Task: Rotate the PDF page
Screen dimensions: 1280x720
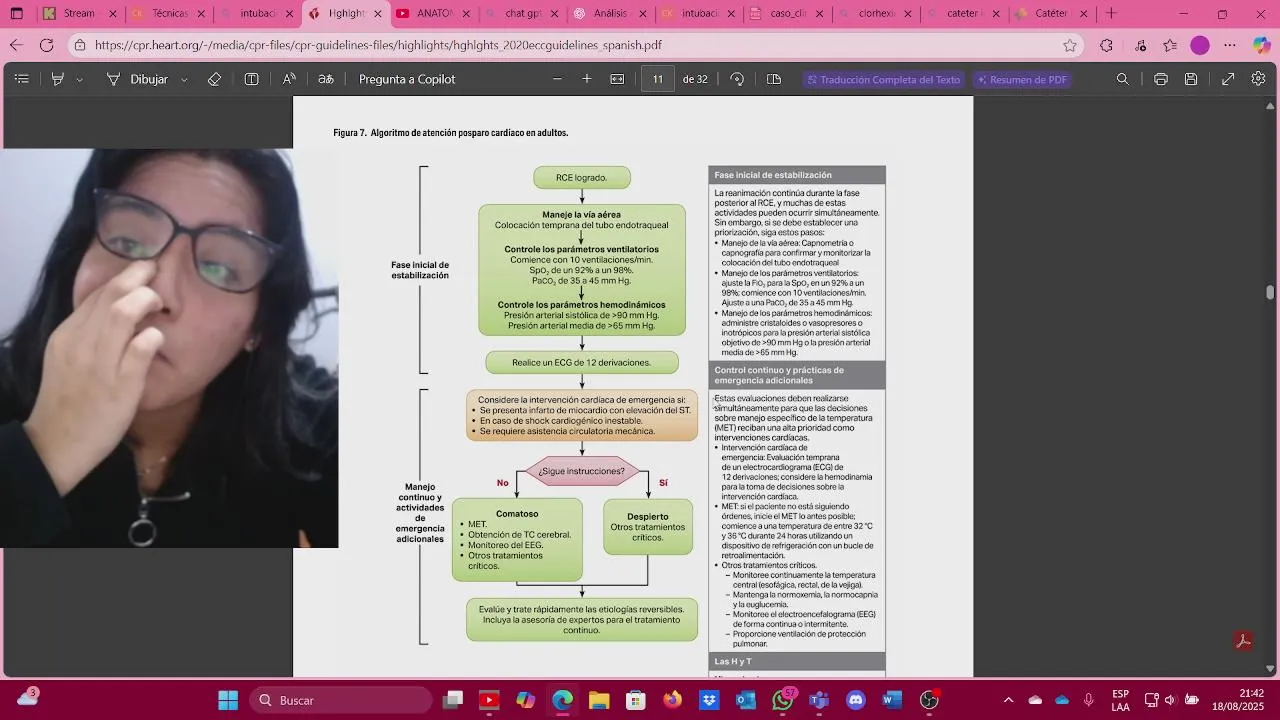Action: (x=737, y=79)
